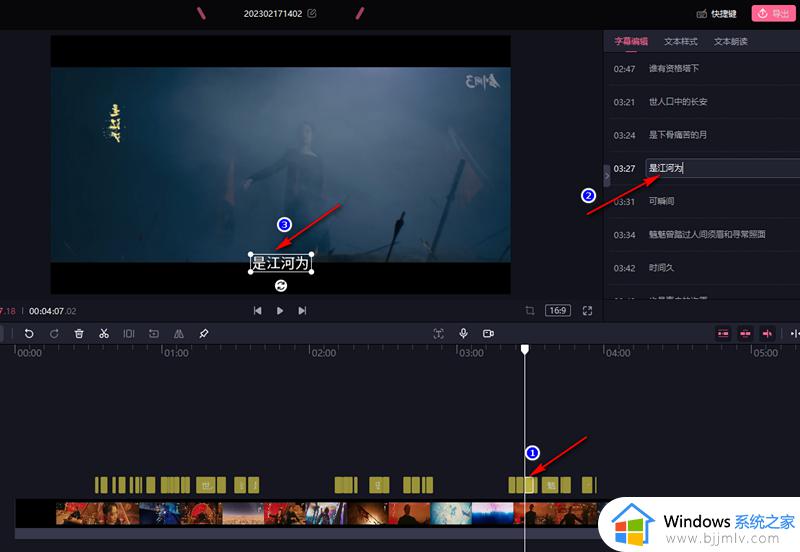
Task: Delete the selected clip with trash icon
Action: click(79, 334)
